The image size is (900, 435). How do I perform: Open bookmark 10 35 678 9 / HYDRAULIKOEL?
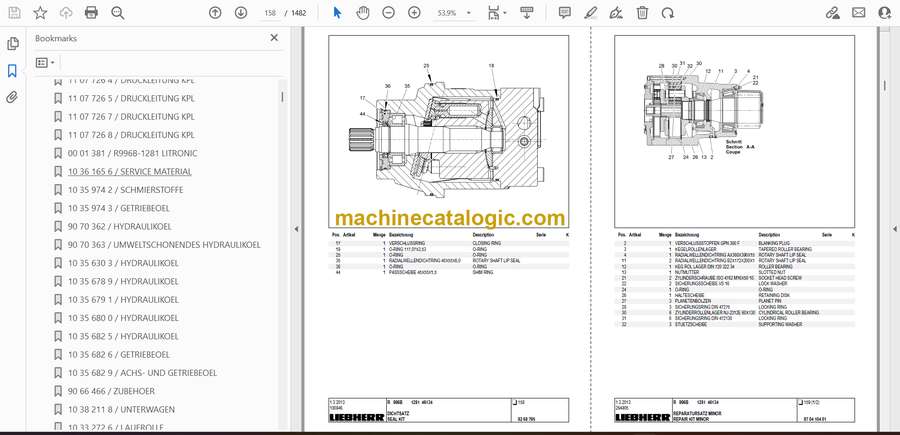pyautogui.click(x=123, y=281)
